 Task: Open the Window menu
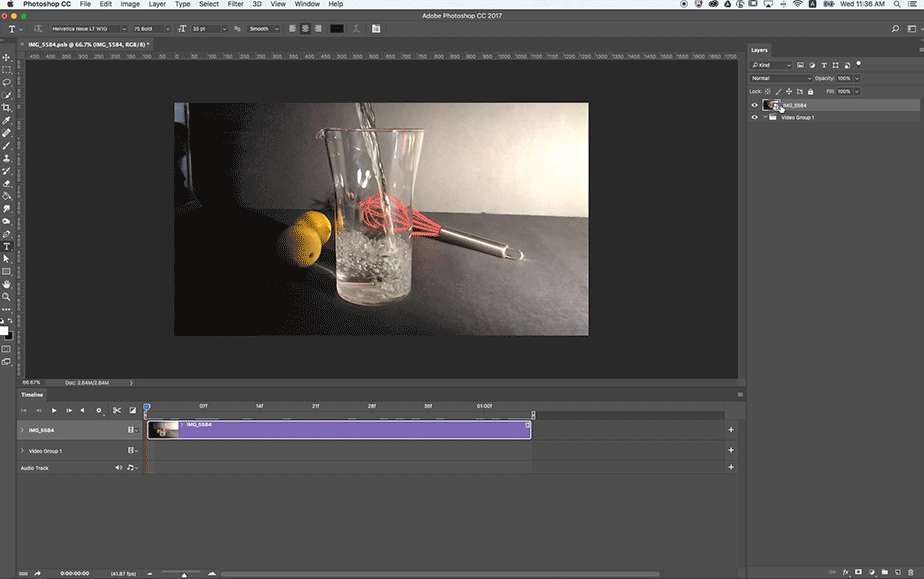click(x=307, y=4)
